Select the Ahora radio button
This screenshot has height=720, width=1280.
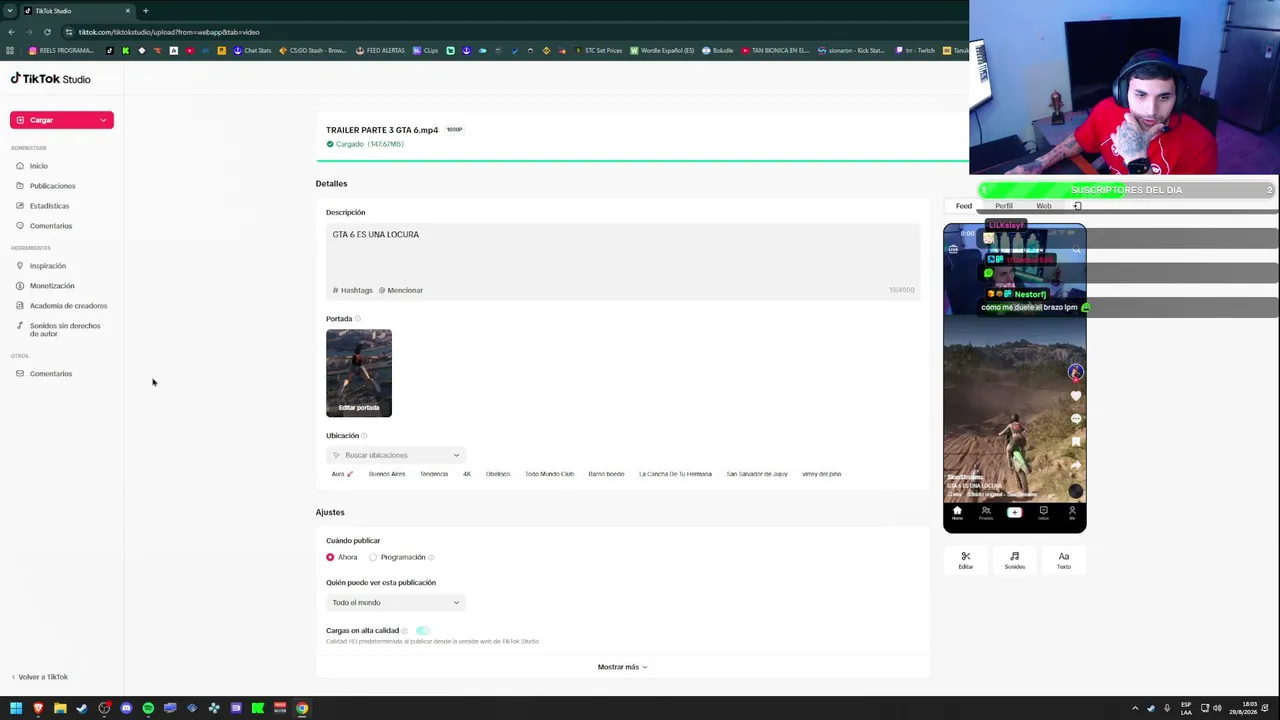click(x=330, y=557)
